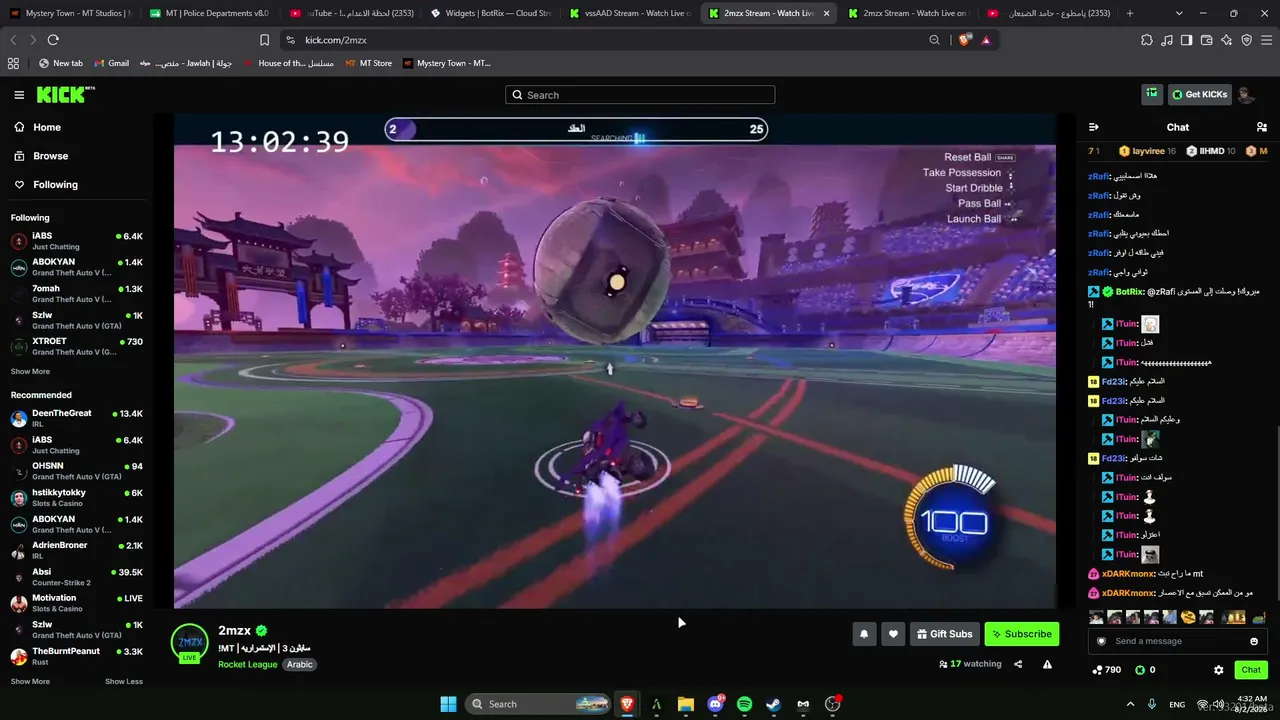1280x720 pixels.
Task: Toggle the Brave sidebar panel
Action: tap(1187, 40)
